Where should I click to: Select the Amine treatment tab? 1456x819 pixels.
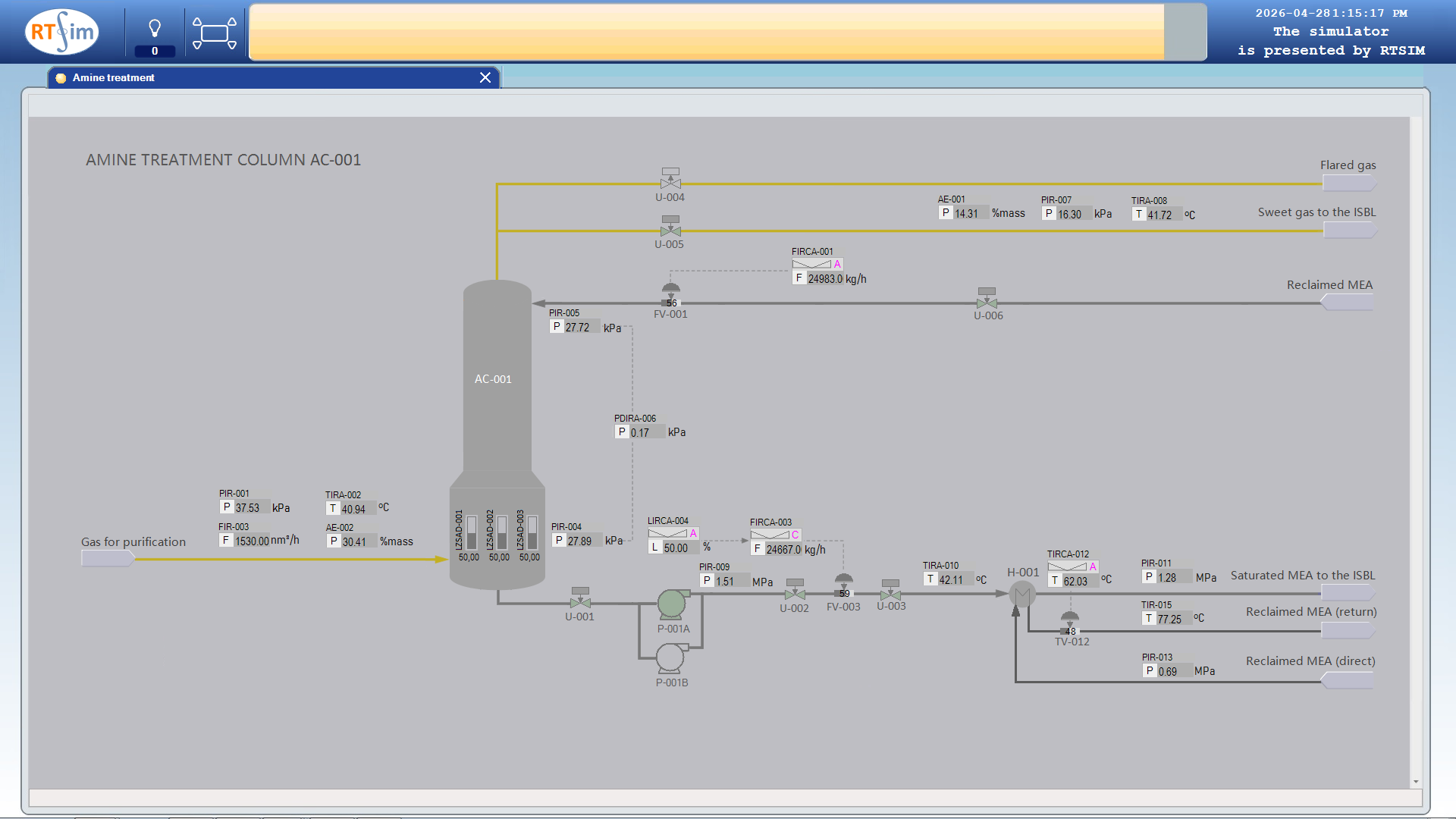pyautogui.click(x=273, y=77)
